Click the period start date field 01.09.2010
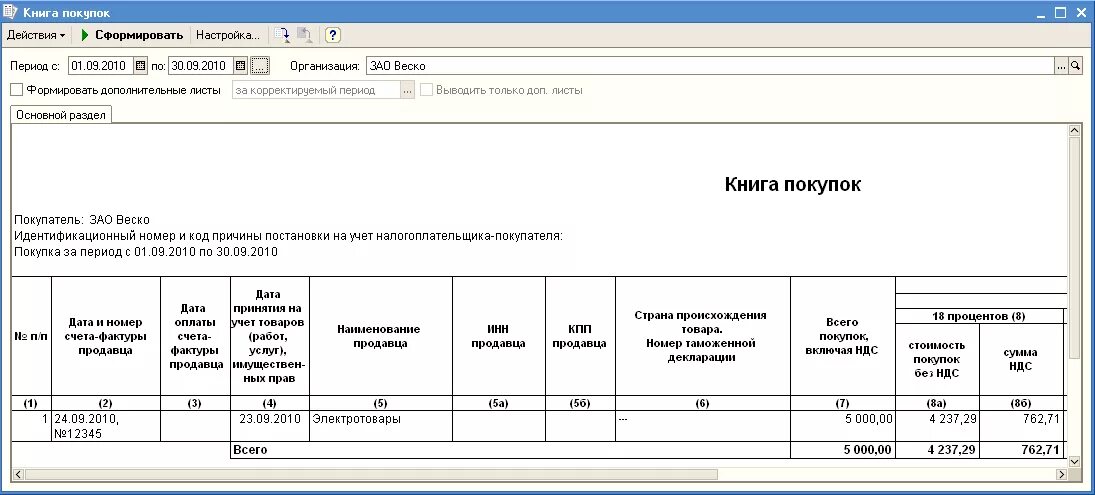 click(101, 66)
